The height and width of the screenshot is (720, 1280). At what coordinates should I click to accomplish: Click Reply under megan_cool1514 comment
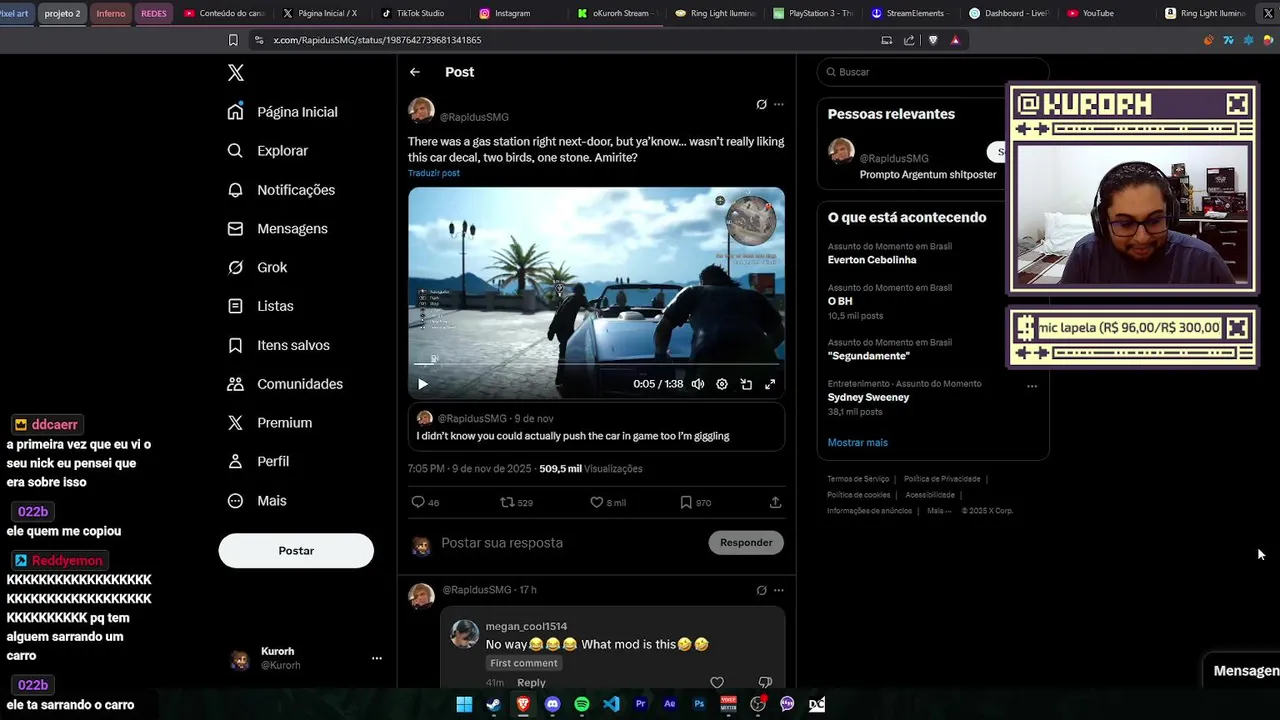[531, 683]
